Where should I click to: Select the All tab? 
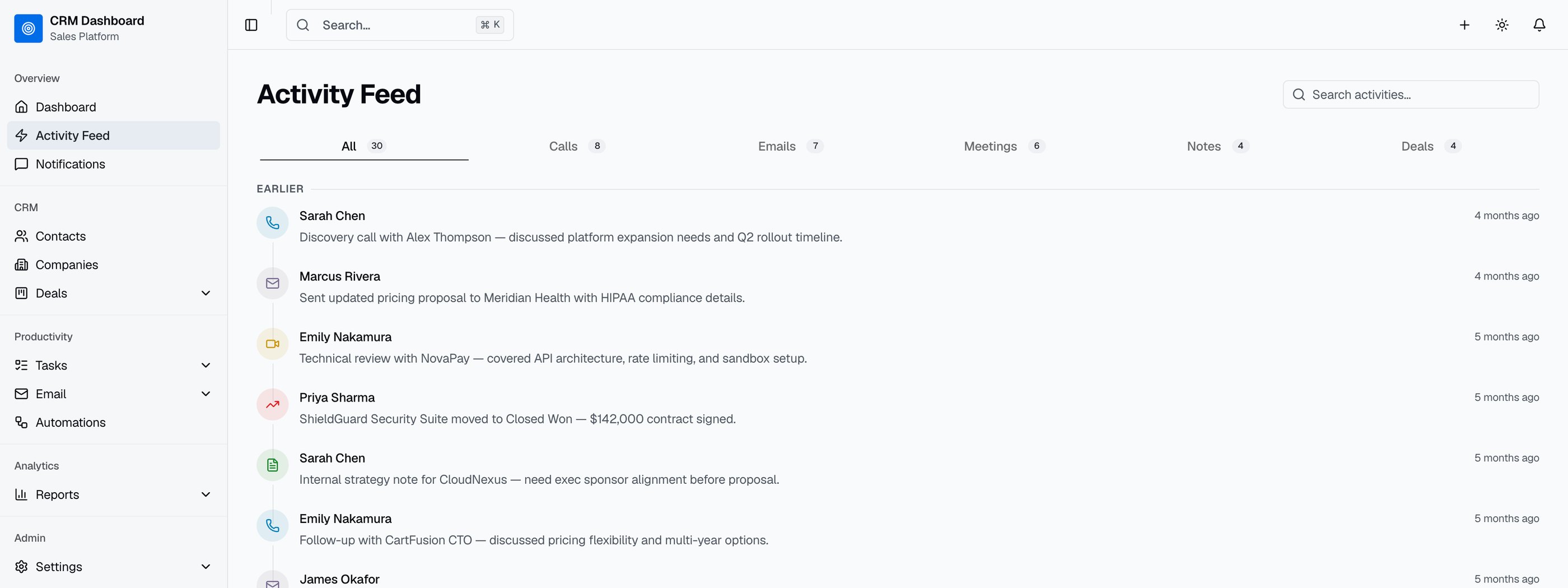(x=364, y=146)
